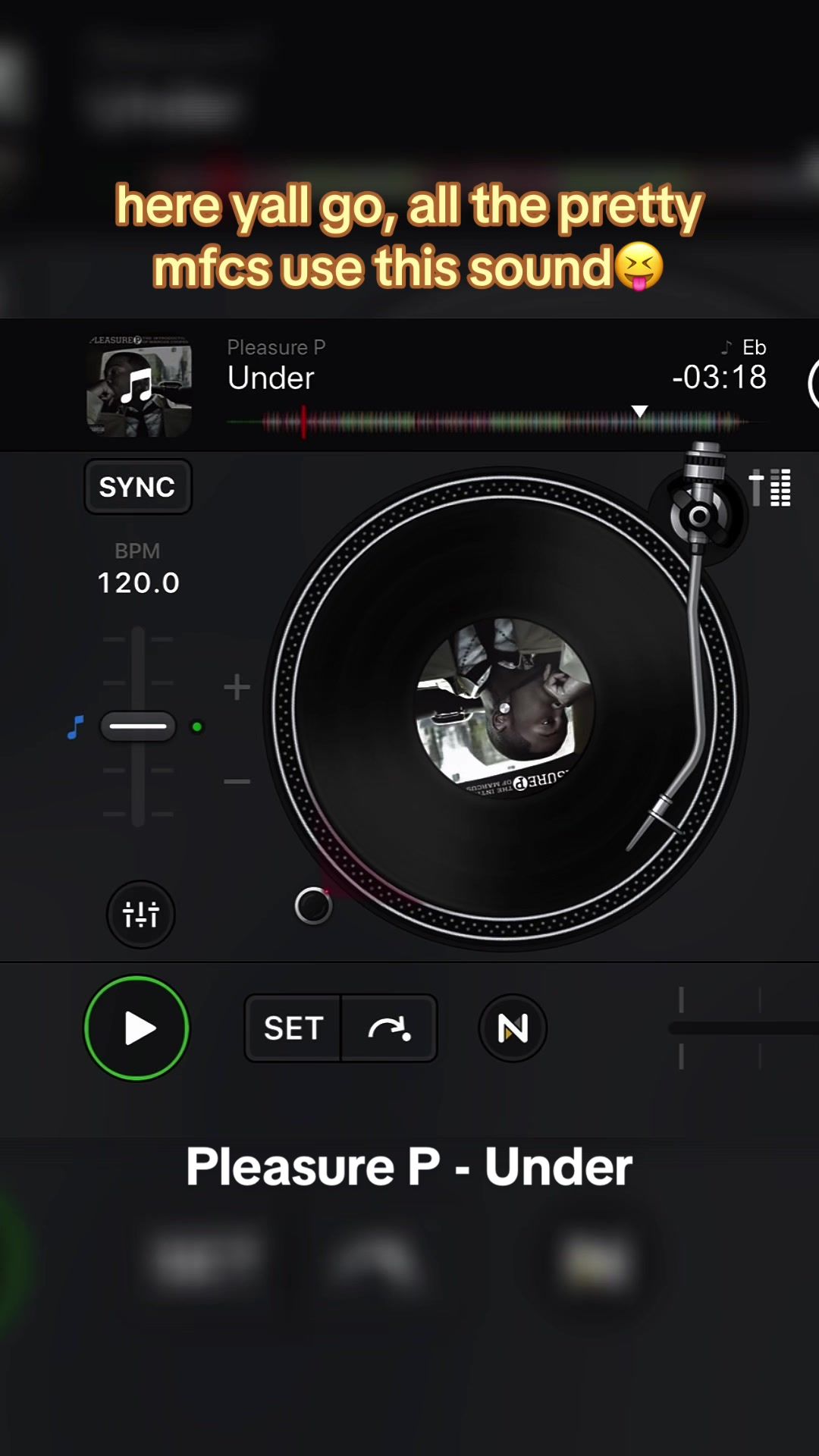Screen dimensions: 819x1456
Task: Tap the turntable start stop knob
Action: [313, 905]
